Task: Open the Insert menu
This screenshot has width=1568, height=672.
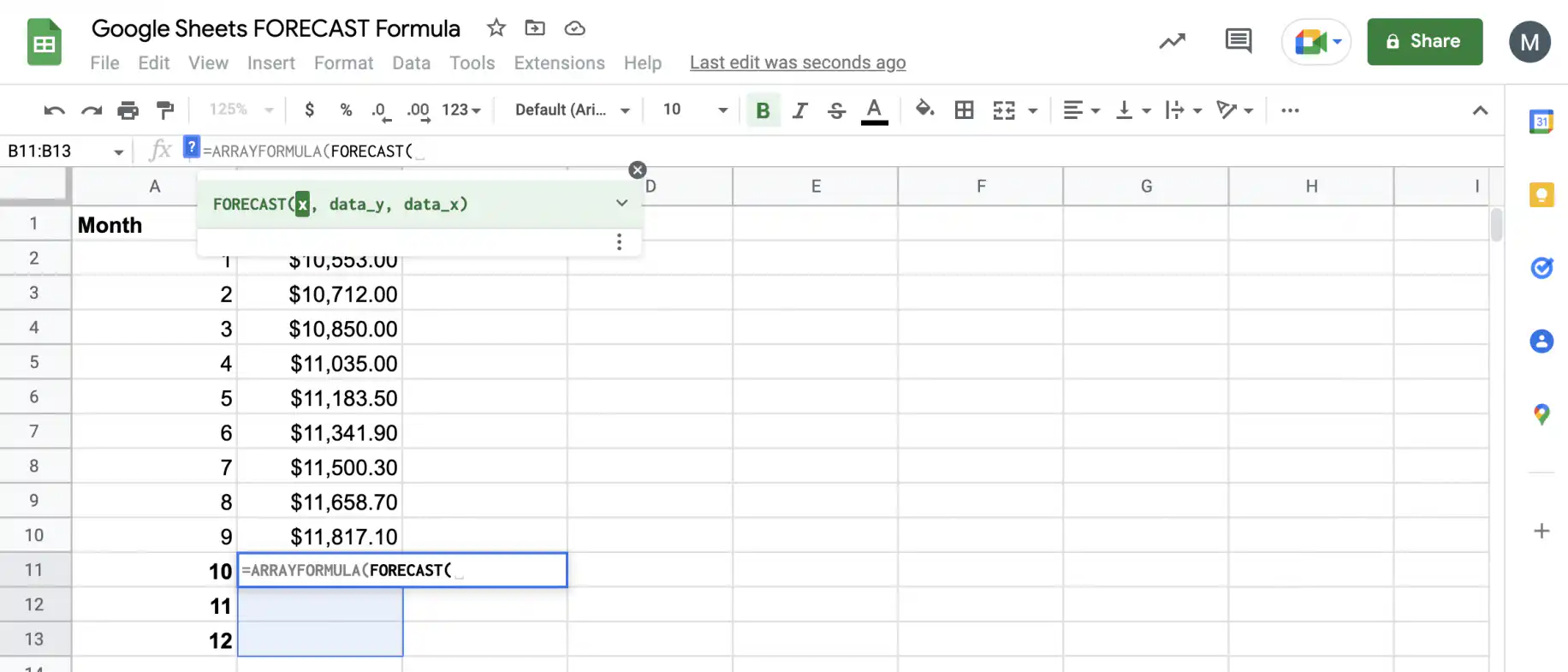Action: (271, 63)
